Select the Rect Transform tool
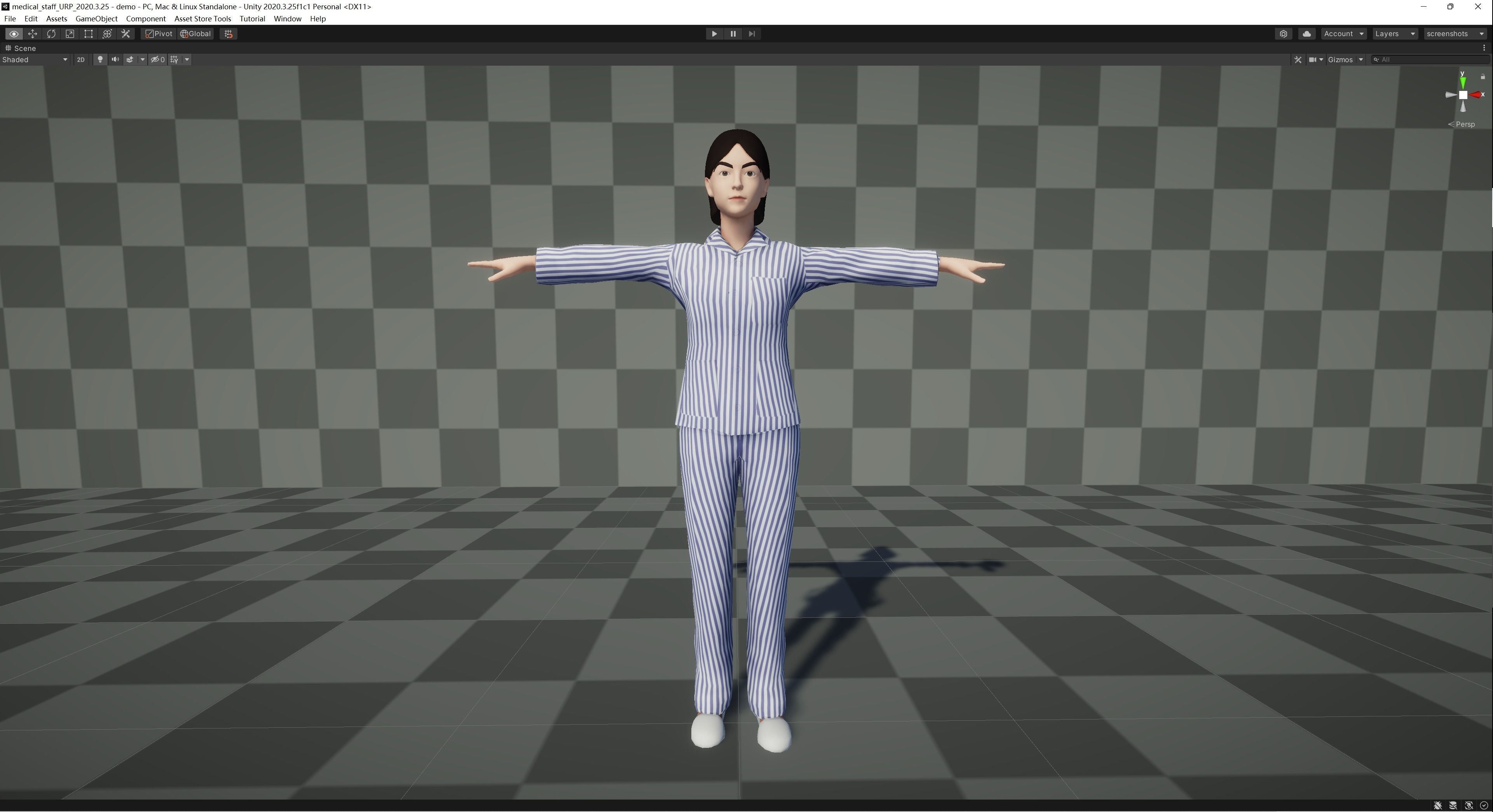 pyautogui.click(x=88, y=34)
